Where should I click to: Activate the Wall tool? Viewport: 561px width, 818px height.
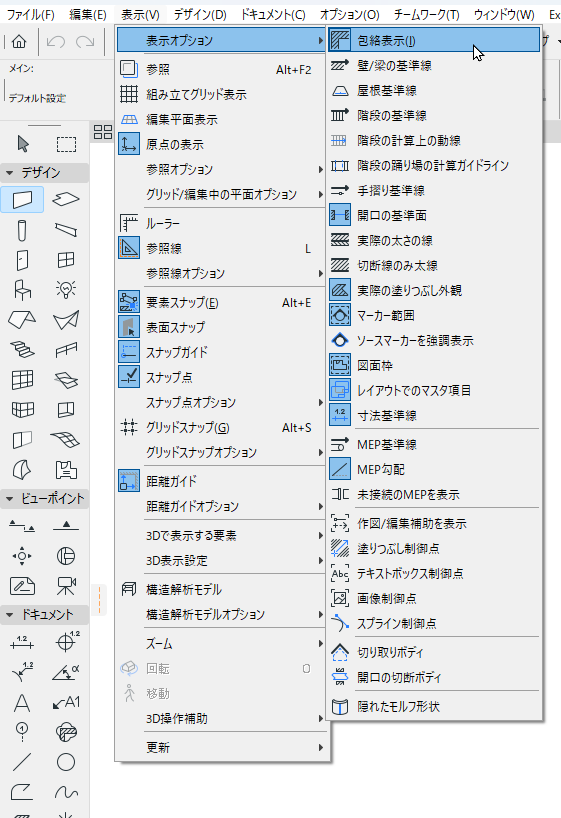tap(22, 200)
